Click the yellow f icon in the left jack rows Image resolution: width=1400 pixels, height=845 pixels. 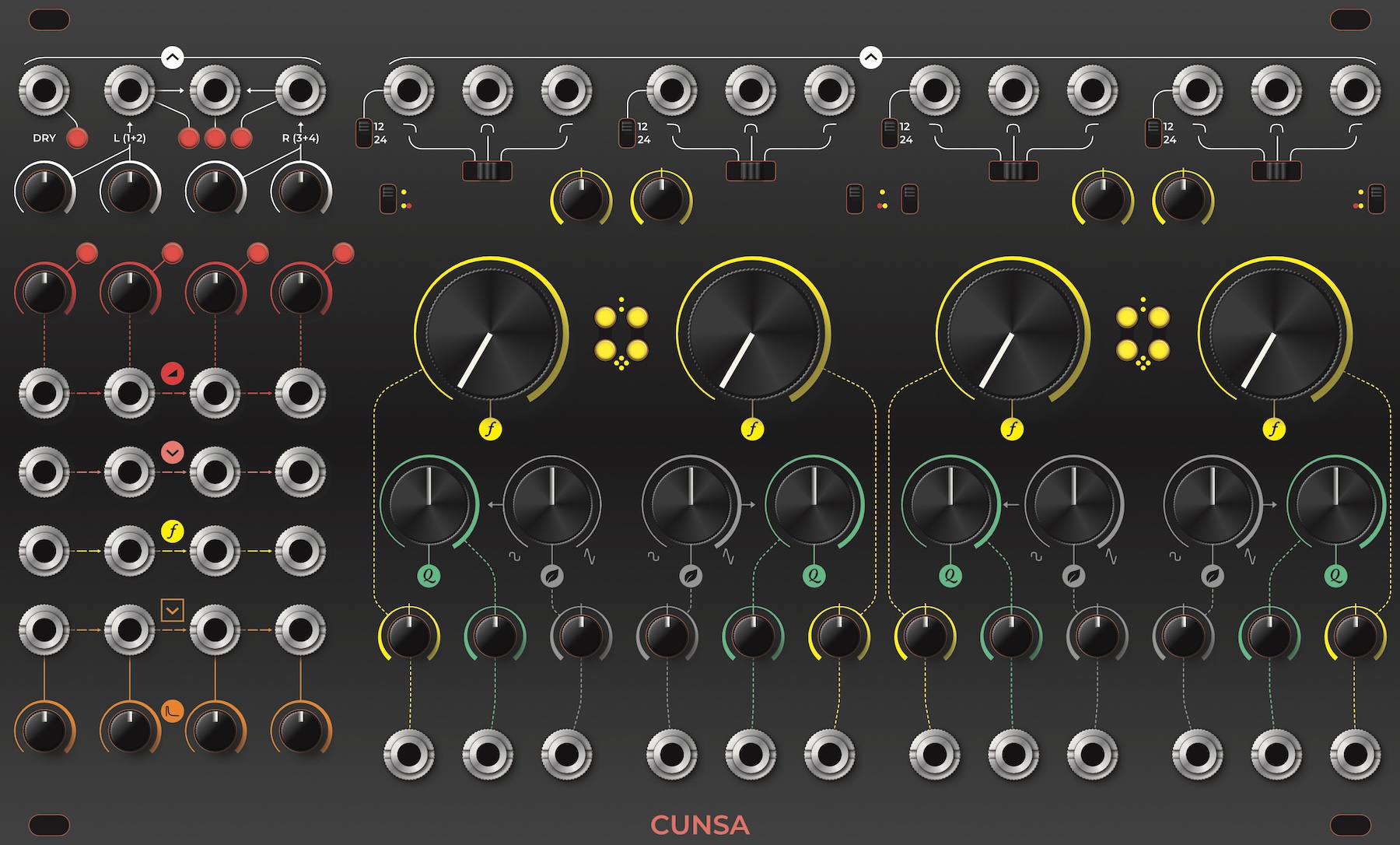click(173, 531)
